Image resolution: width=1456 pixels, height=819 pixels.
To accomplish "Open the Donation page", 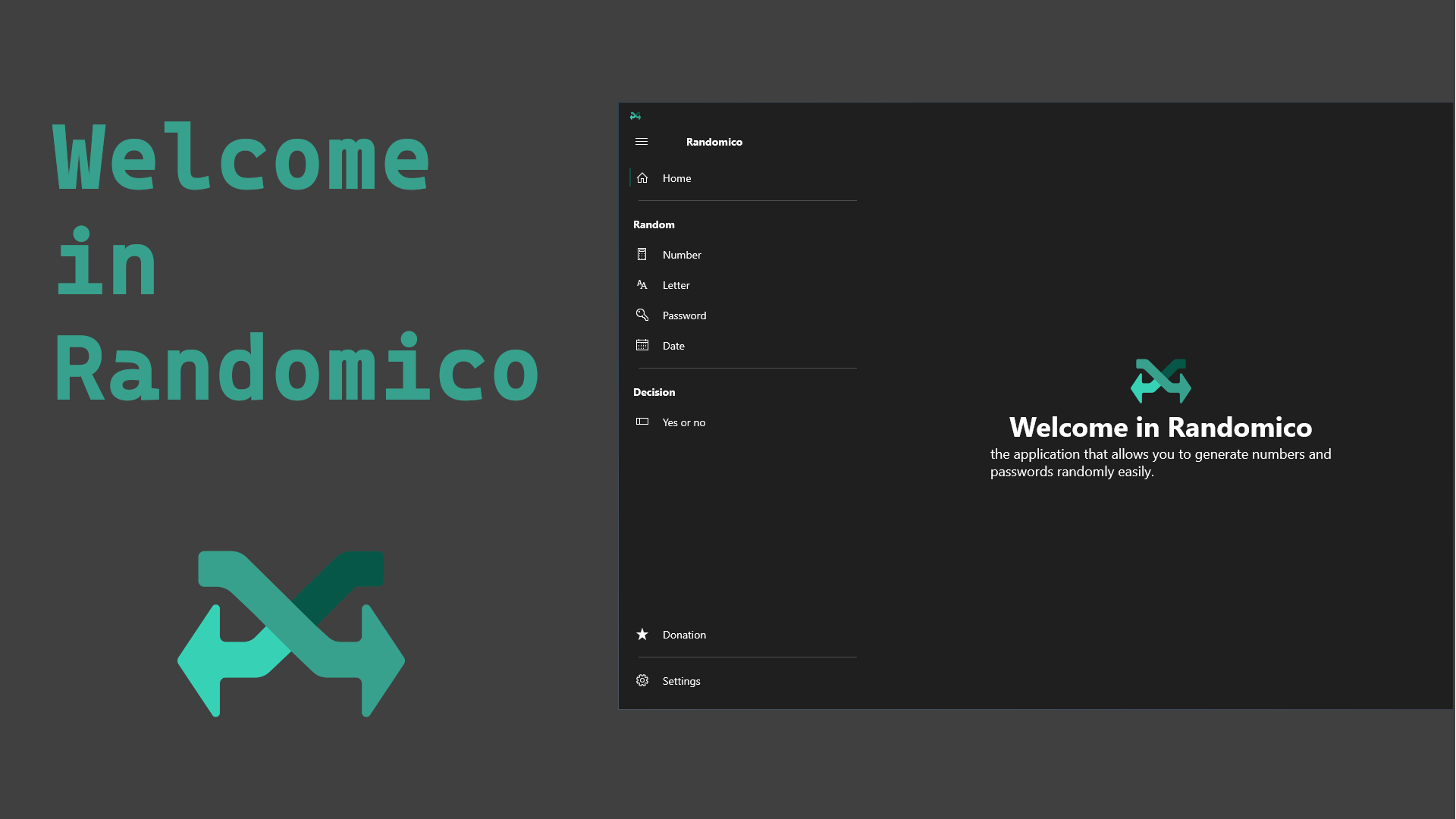I will point(684,635).
